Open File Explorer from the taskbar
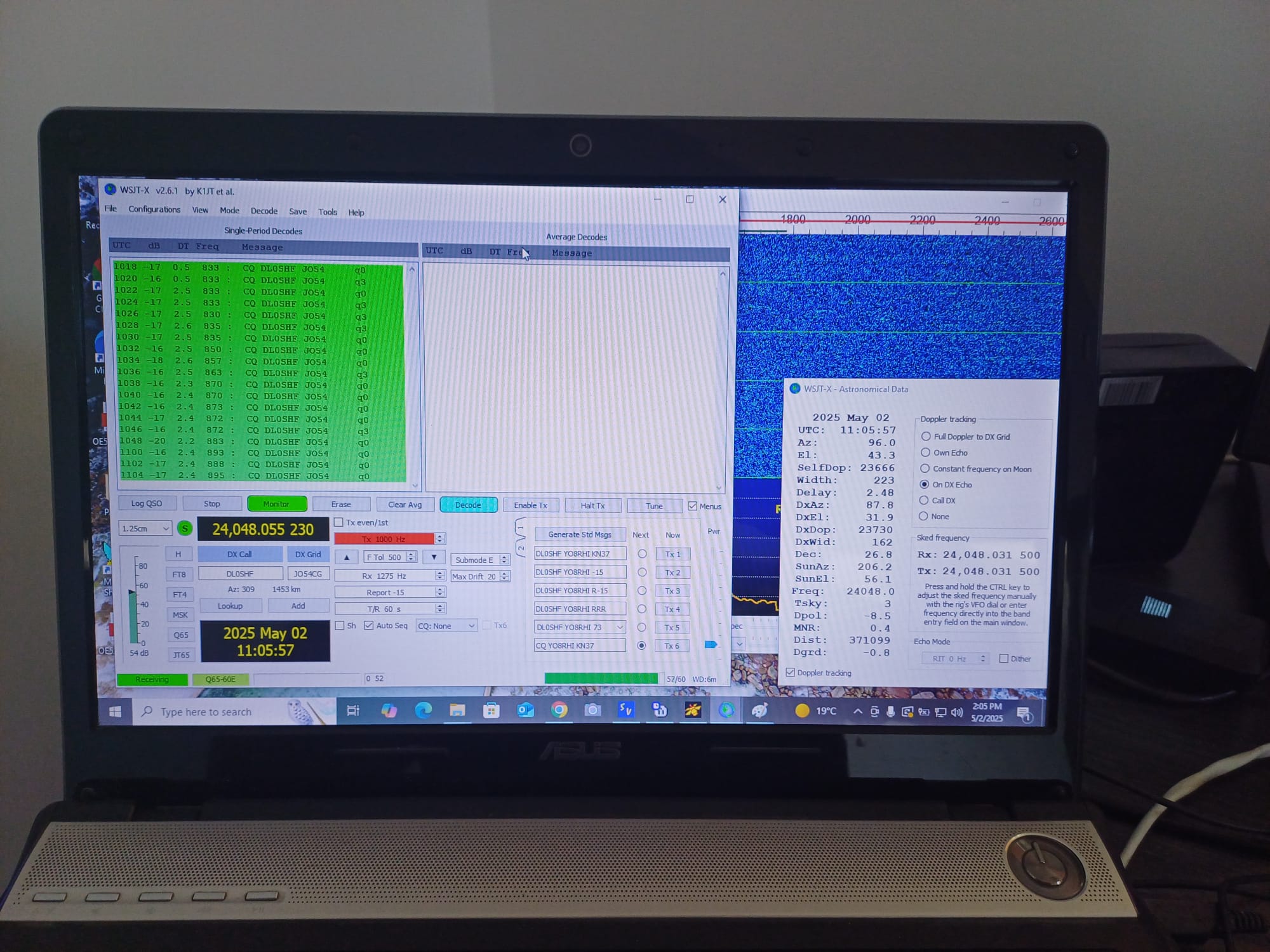Image resolution: width=1270 pixels, height=952 pixels. click(x=457, y=710)
